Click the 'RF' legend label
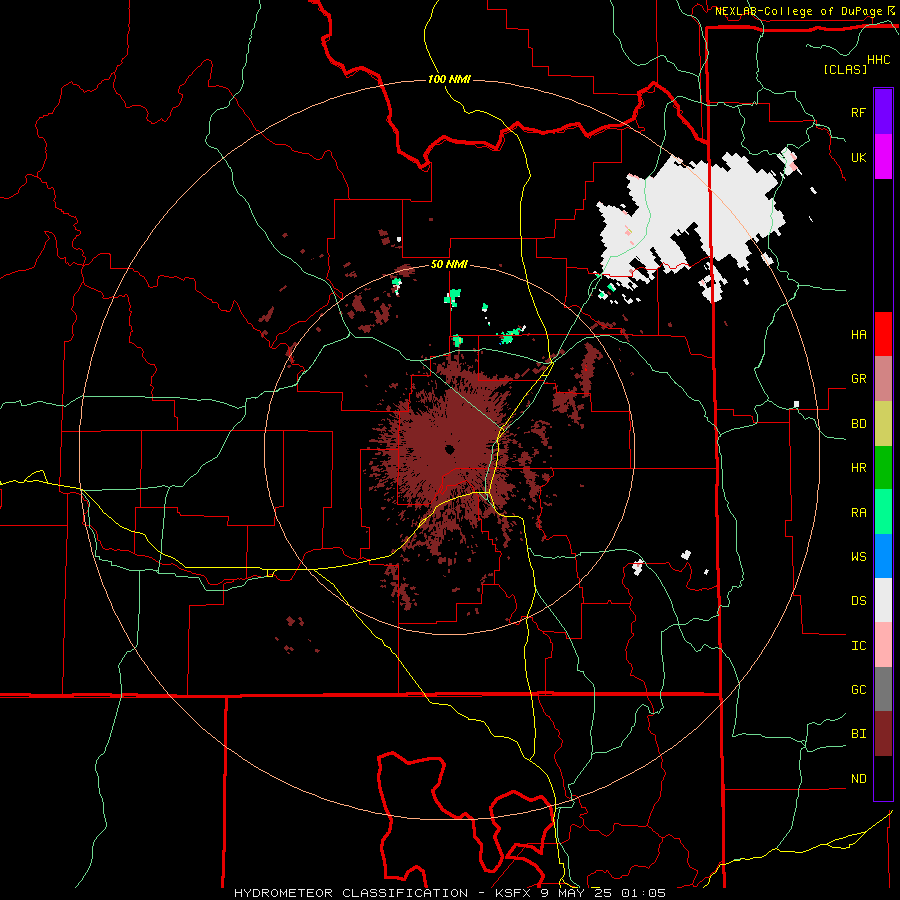This screenshot has width=900, height=900. (x=858, y=112)
